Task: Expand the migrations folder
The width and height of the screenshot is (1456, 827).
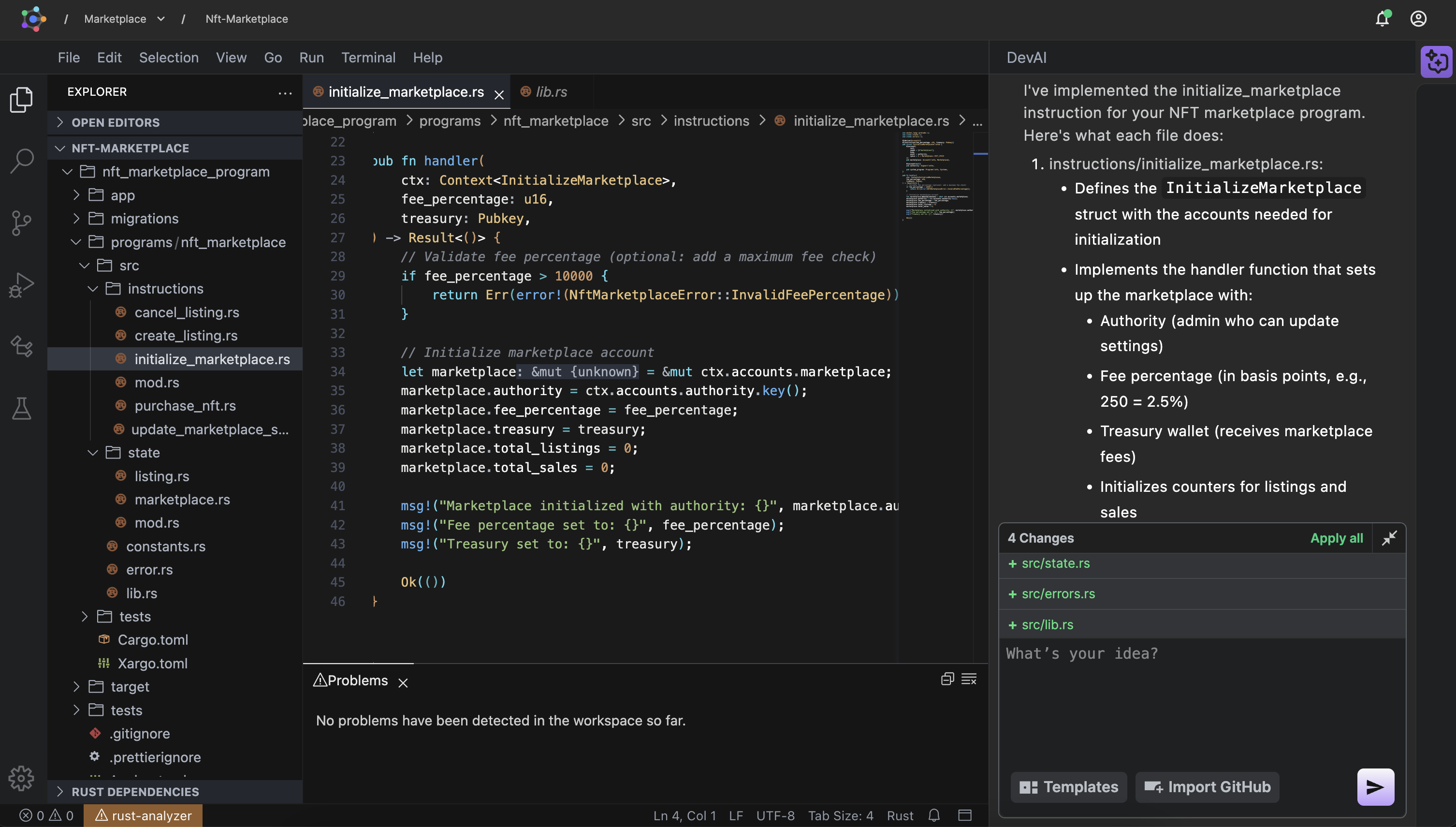Action: tap(175, 218)
